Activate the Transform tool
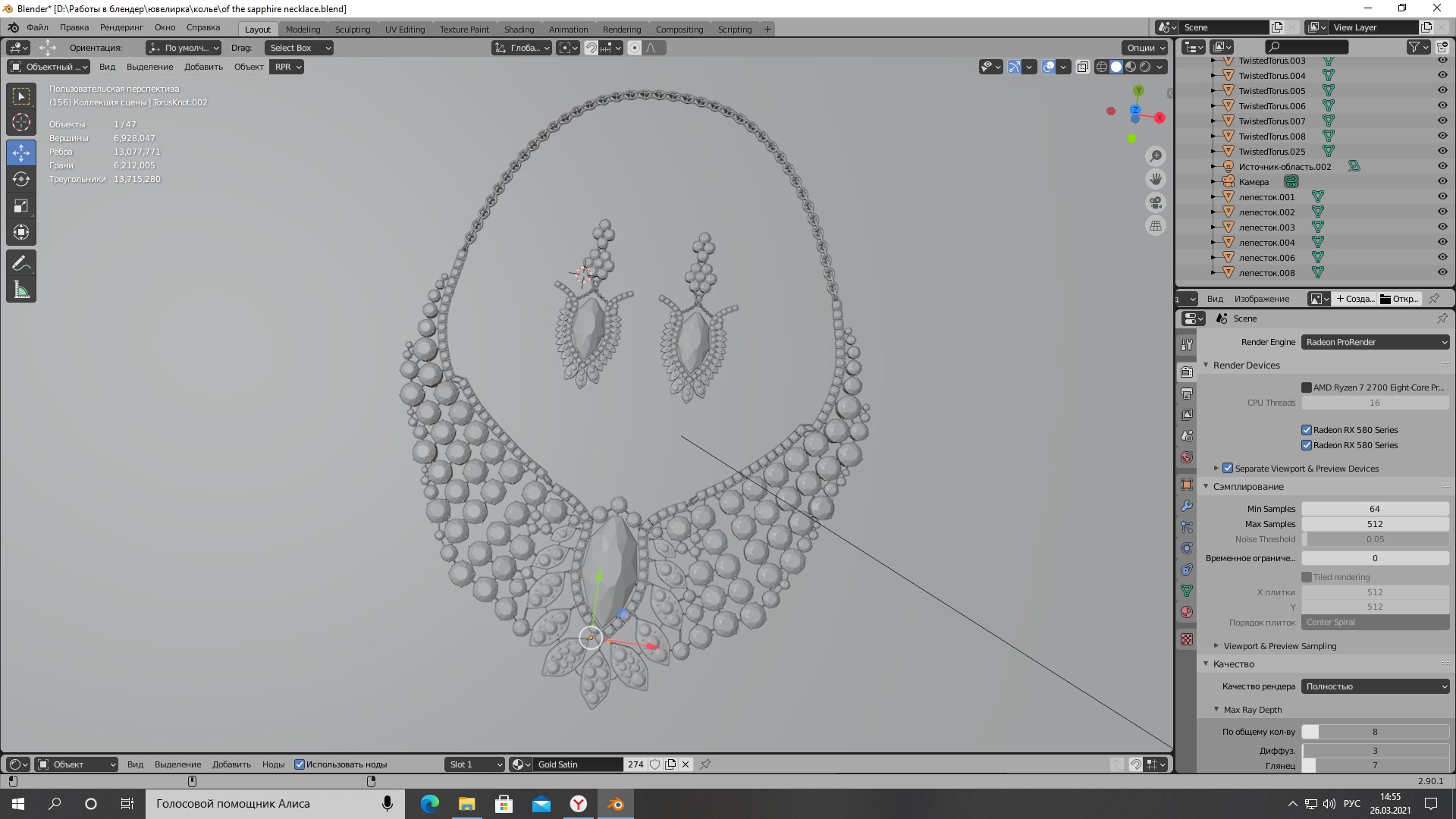This screenshot has width=1456, height=819. (x=21, y=232)
